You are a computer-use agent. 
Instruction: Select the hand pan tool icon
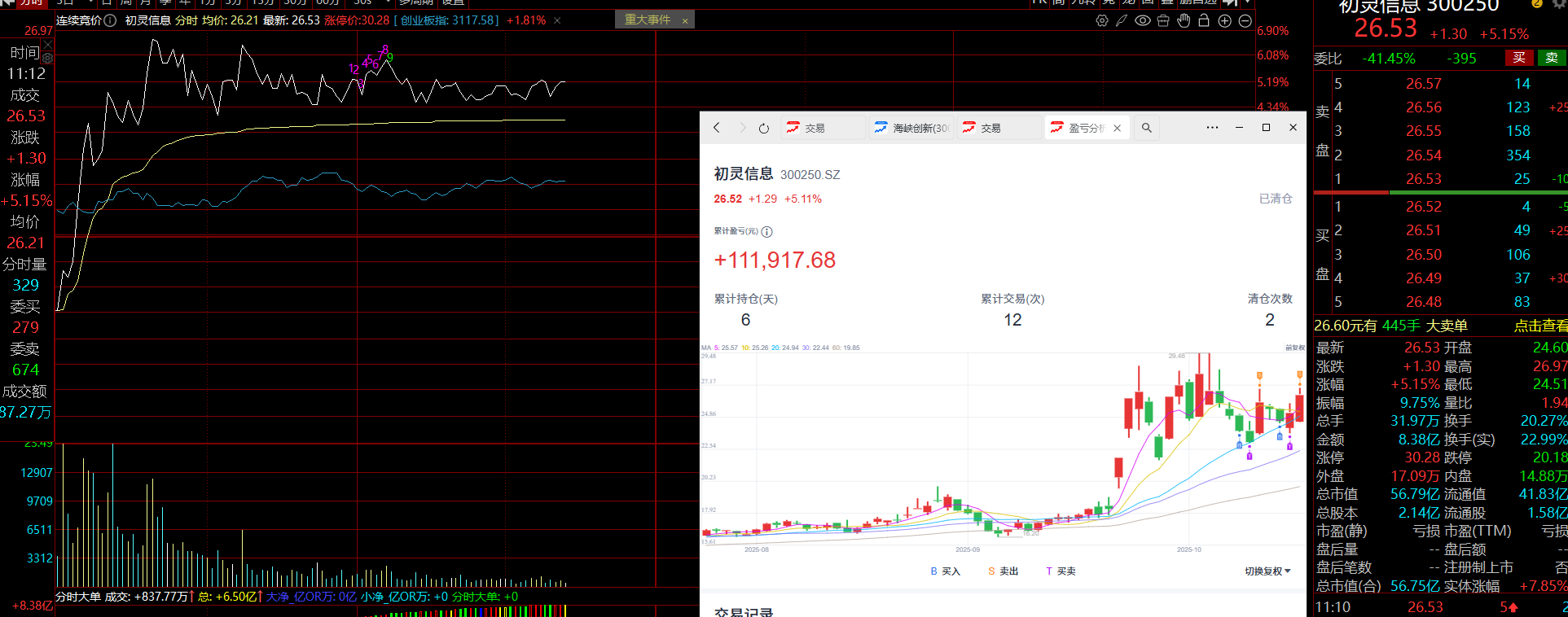(1184, 20)
